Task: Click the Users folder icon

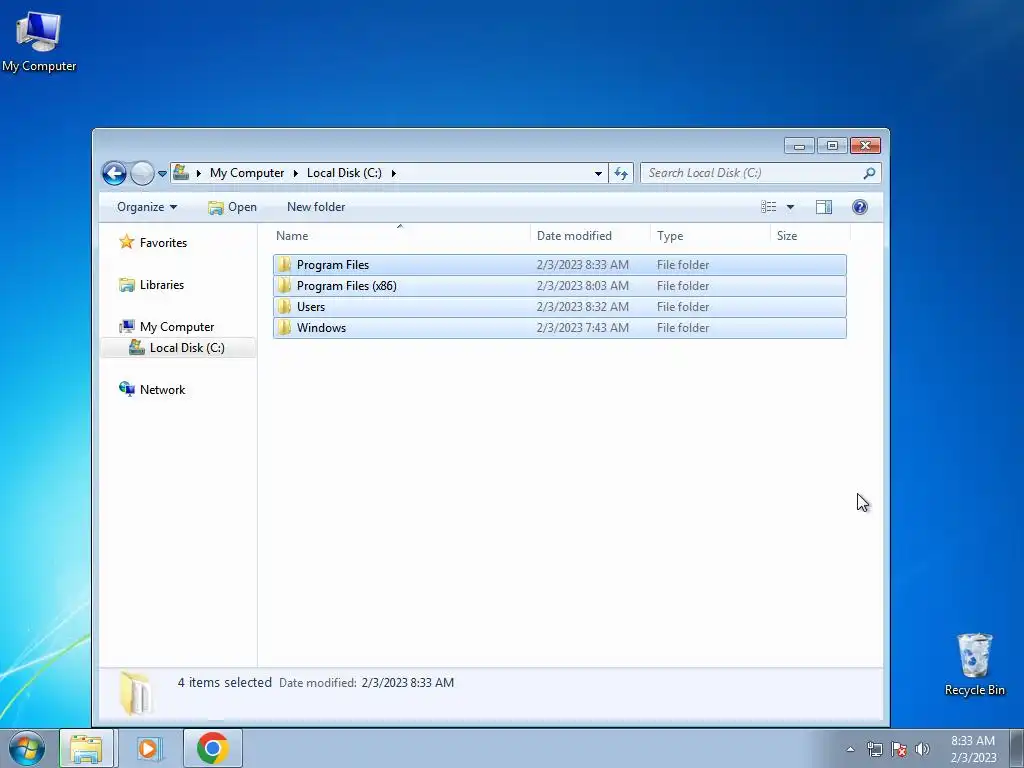Action: pyautogui.click(x=284, y=306)
